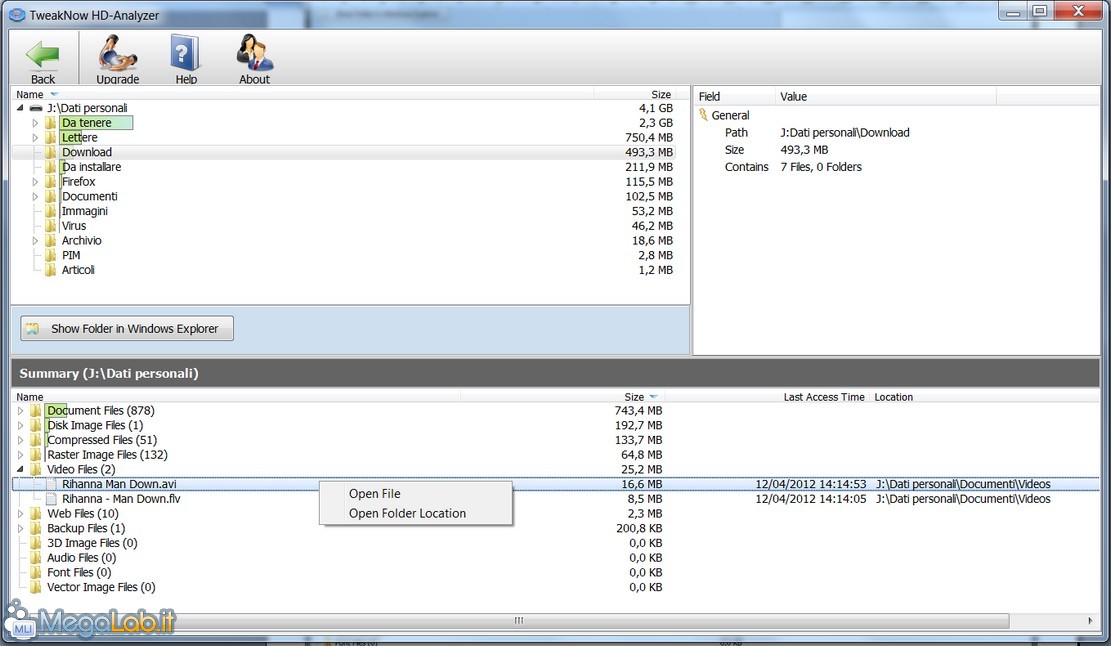
Task: Click the Raster Image Files category icon
Action: click(35, 455)
